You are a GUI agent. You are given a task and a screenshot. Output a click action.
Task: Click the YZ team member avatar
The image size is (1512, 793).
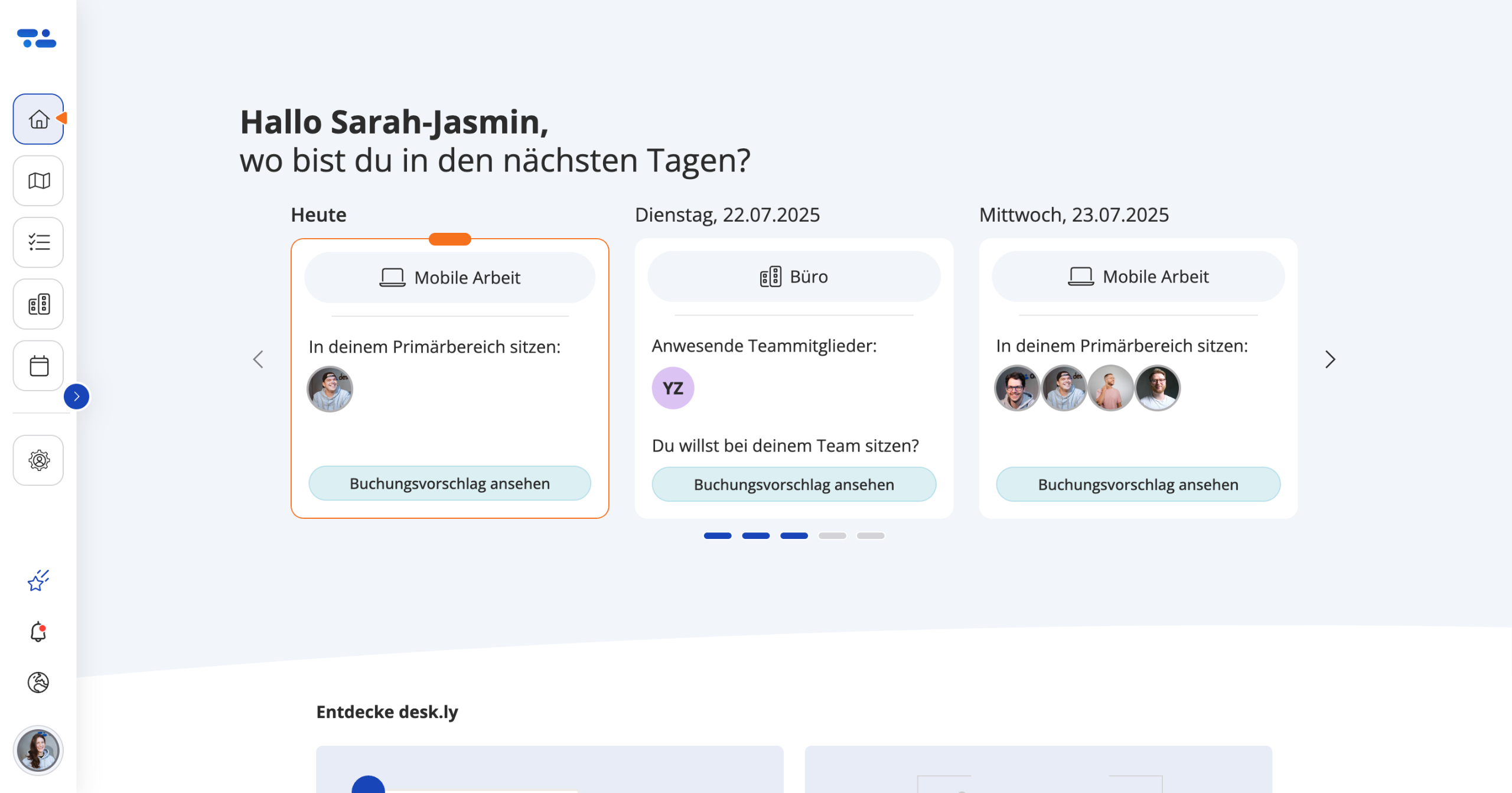tap(673, 388)
